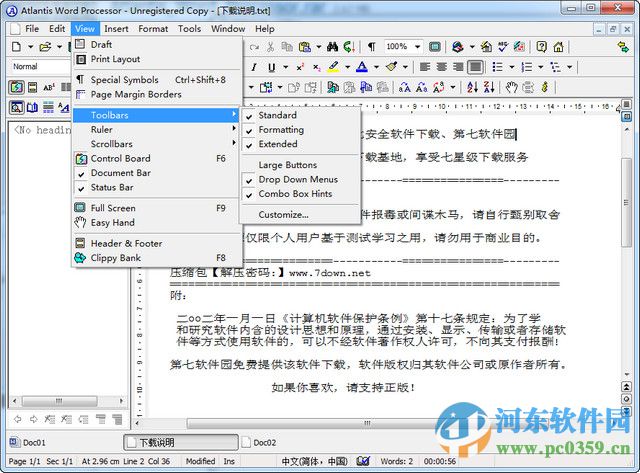Screen dimensions: 640x473
Task: Open the Normal style combo box
Action: point(40,67)
